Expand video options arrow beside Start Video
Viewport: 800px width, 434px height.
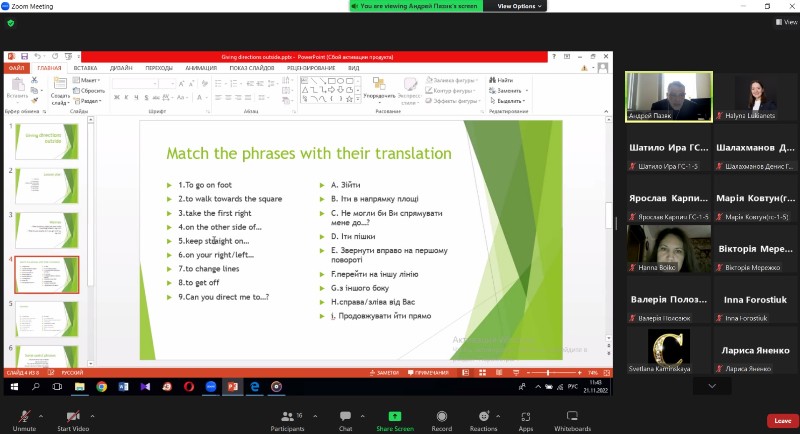click(x=92, y=416)
